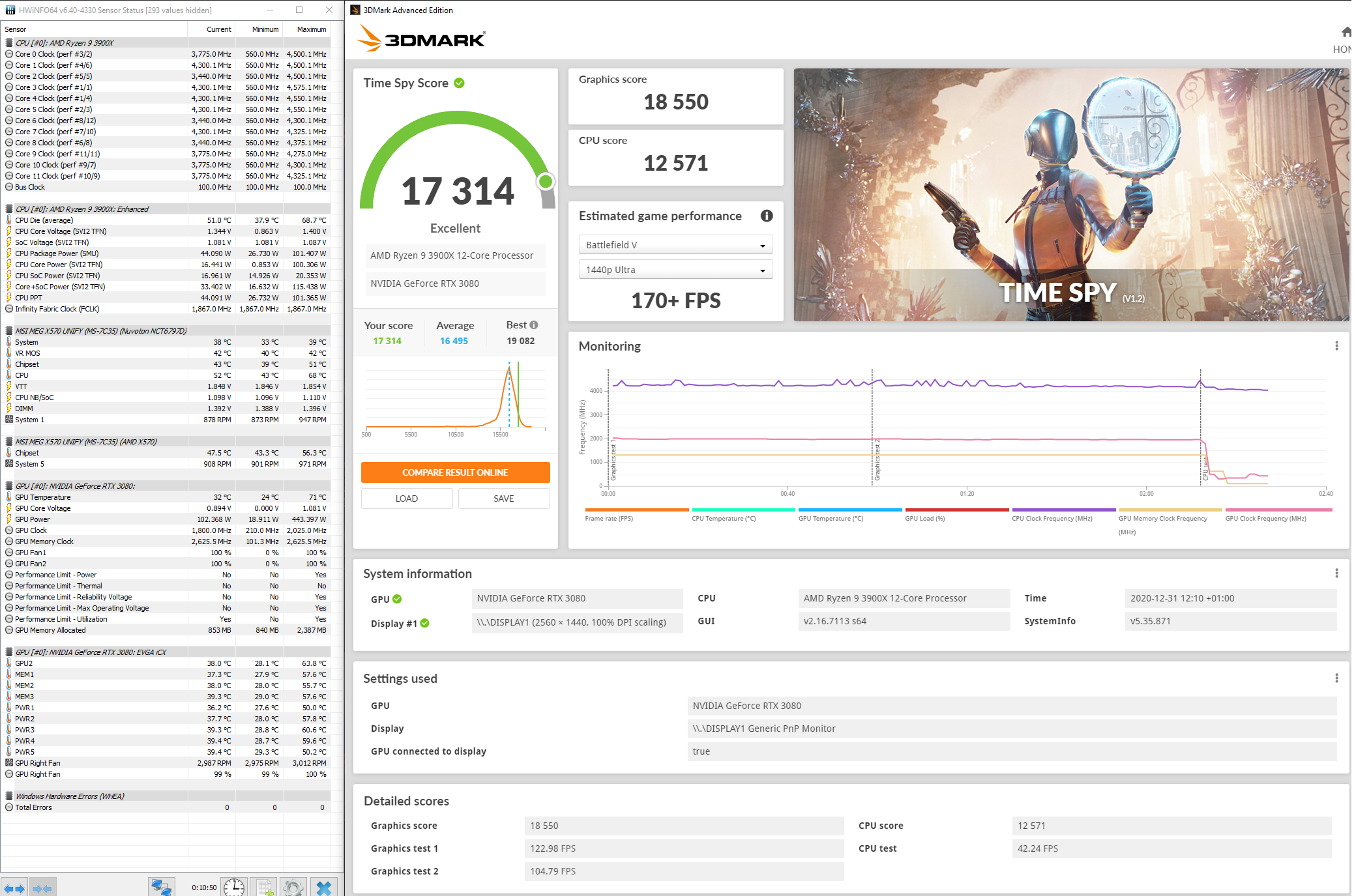Open System information three-dot options menu
The height and width of the screenshot is (896, 1354).
pos(1336,573)
